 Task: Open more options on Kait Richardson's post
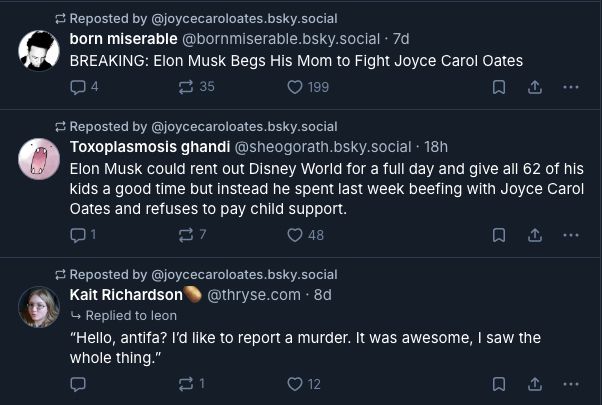(571, 383)
